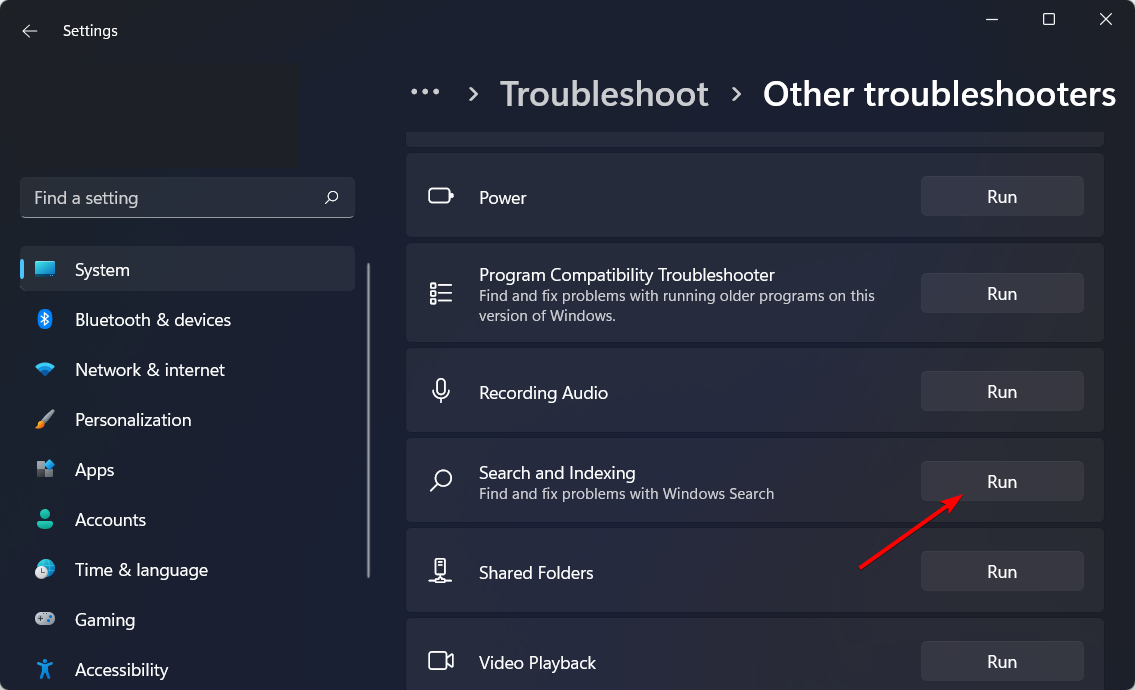Image resolution: width=1135 pixels, height=690 pixels.
Task: Click the Shared Folders network icon
Action: pos(440,571)
